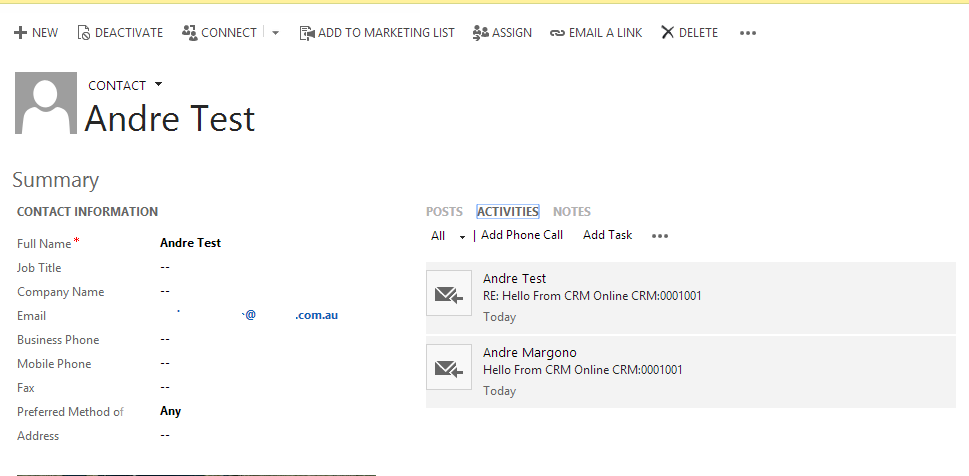Open the toolbar more commands ellipsis
The height and width of the screenshot is (476, 969).
pos(748,33)
